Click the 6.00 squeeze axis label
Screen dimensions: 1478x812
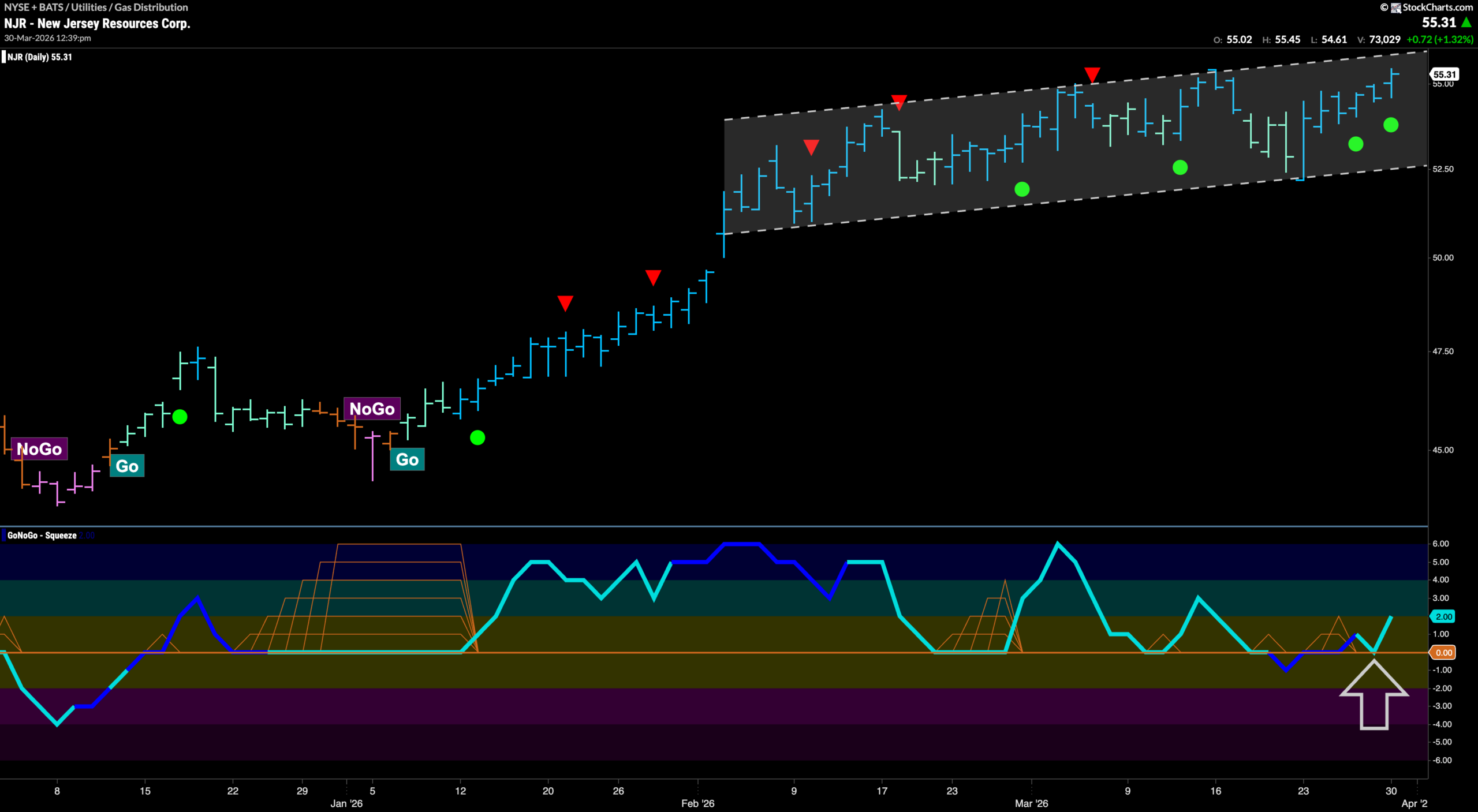(x=1440, y=544)
